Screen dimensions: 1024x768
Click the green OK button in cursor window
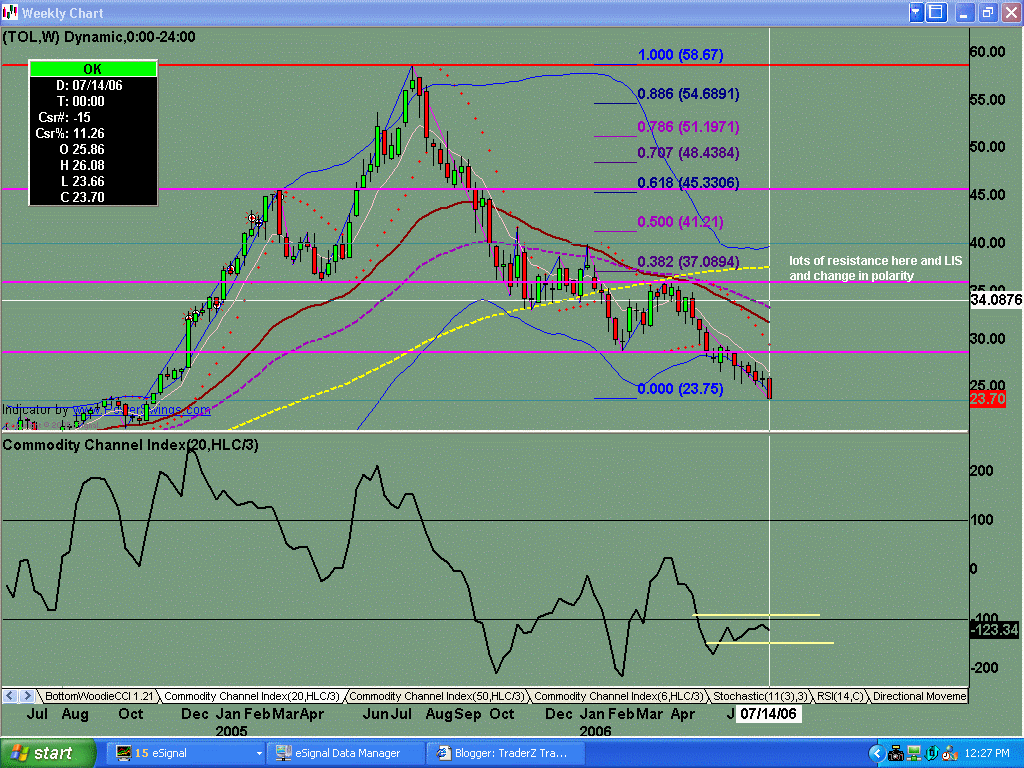point(93,69)
